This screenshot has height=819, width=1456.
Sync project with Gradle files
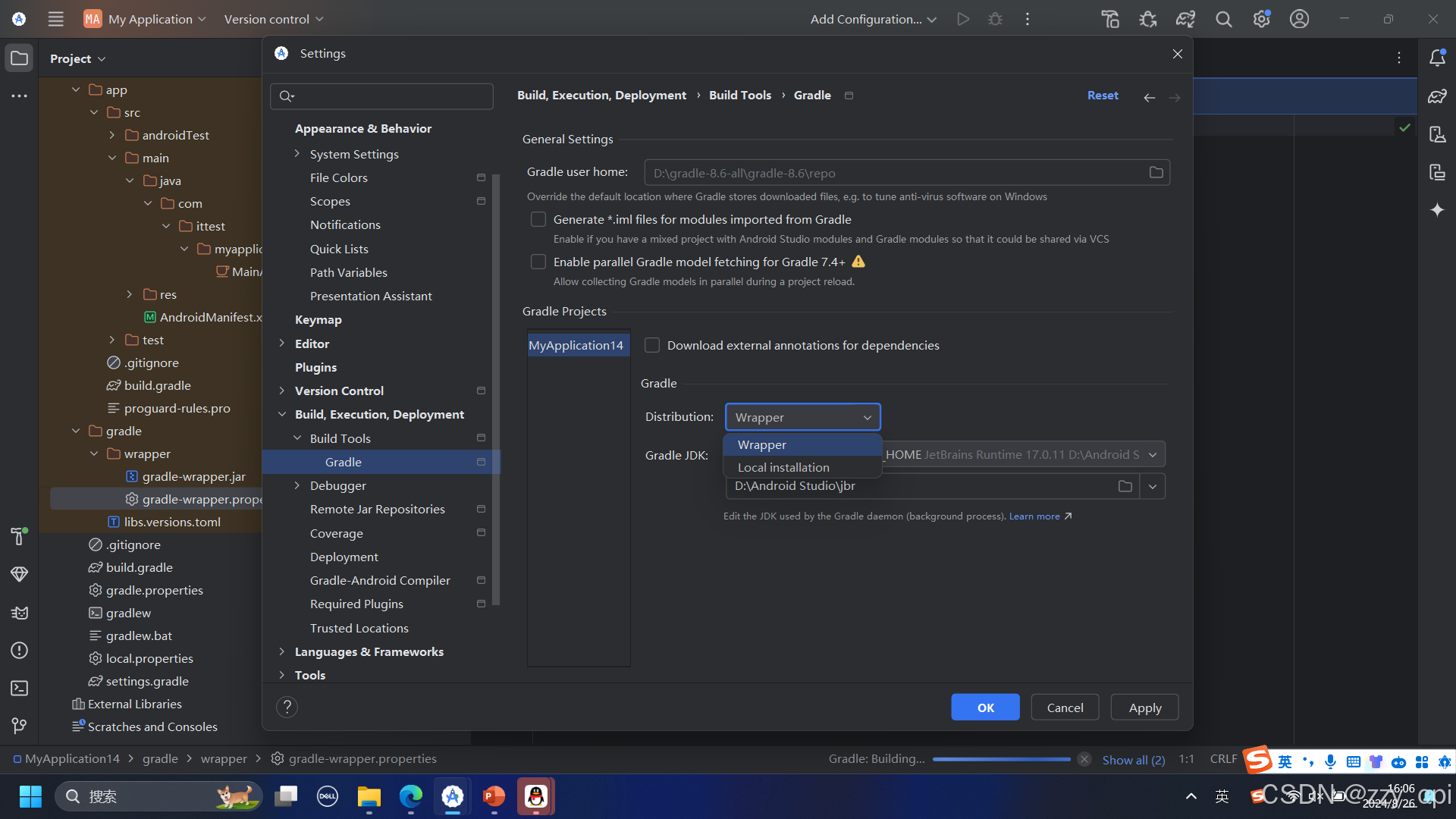pyautogui.click(x=1185, y=19)
